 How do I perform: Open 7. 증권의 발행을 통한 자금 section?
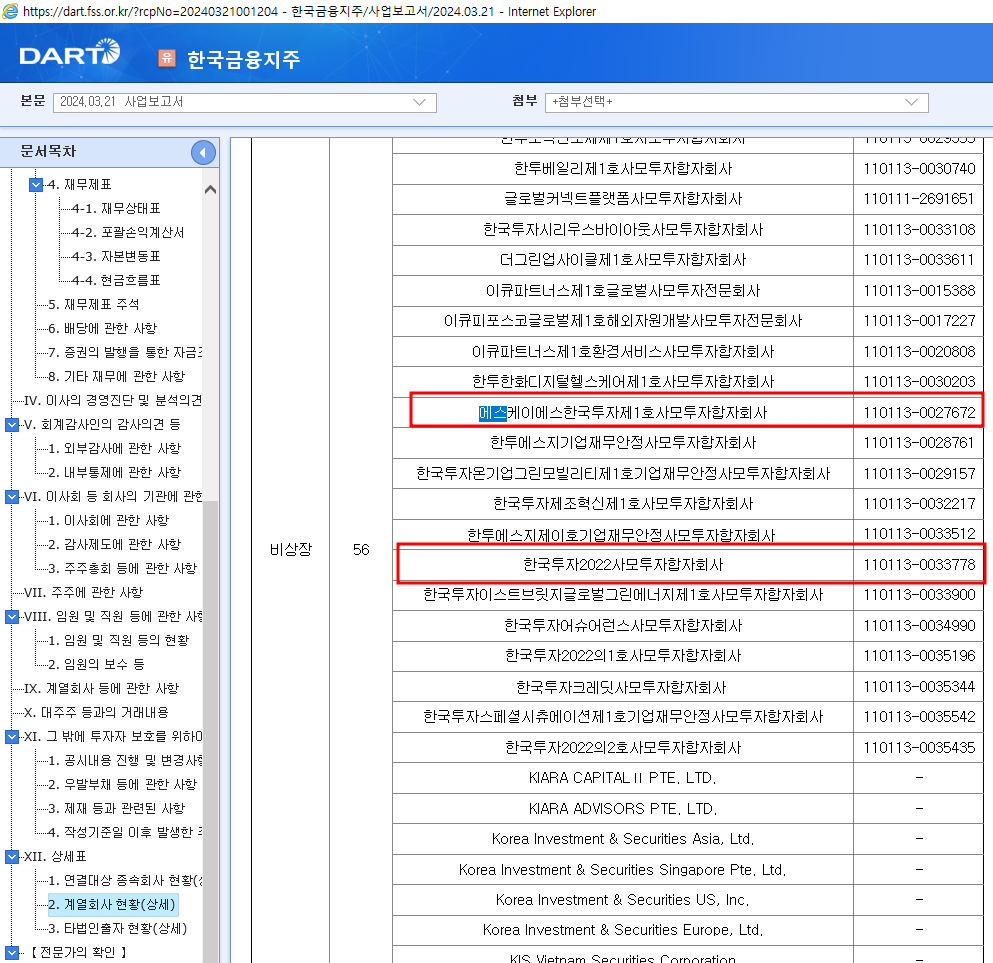pyautogui.click(x=125, y=353)
